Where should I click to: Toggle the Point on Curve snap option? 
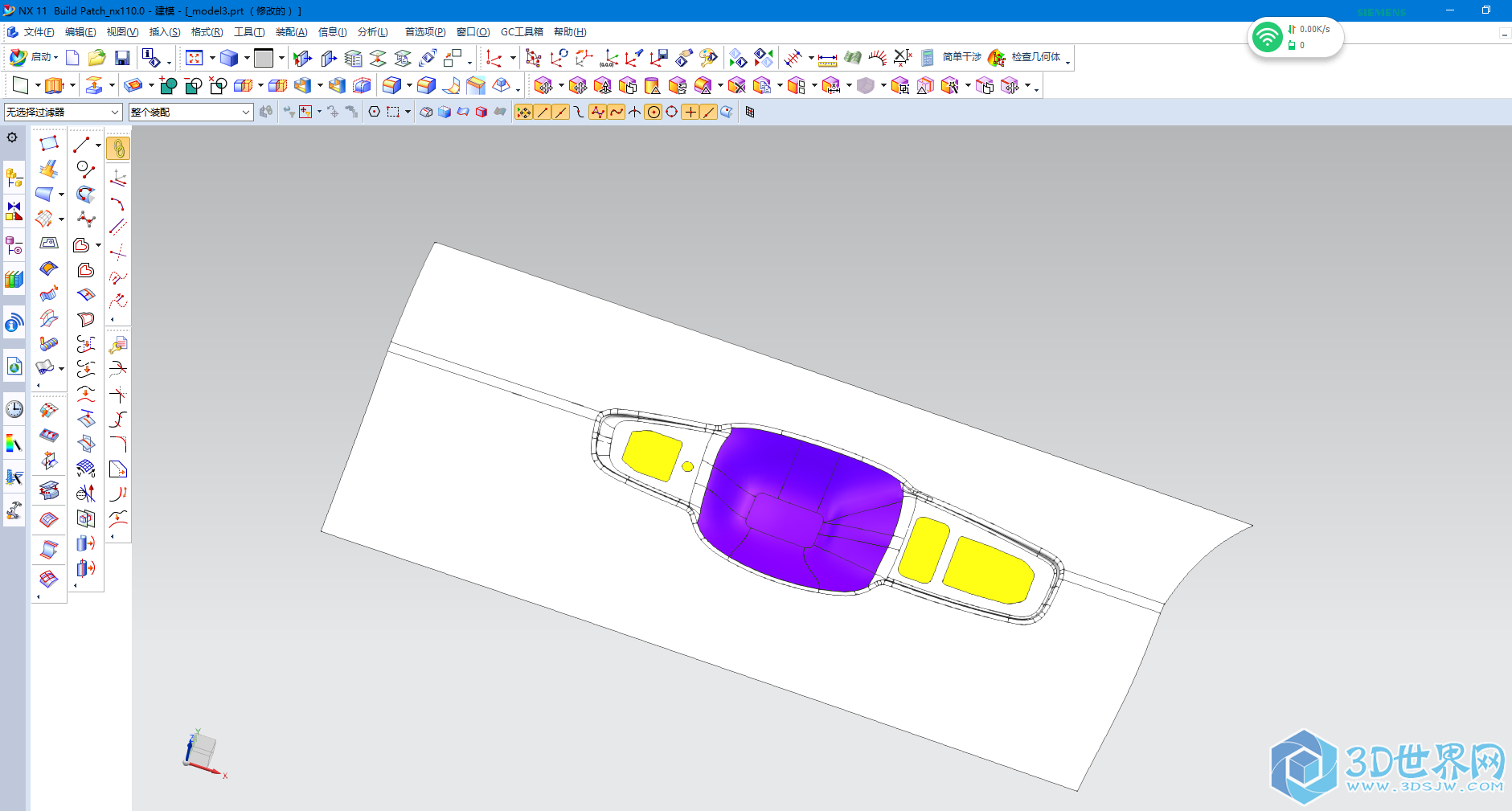pos(709,112)
